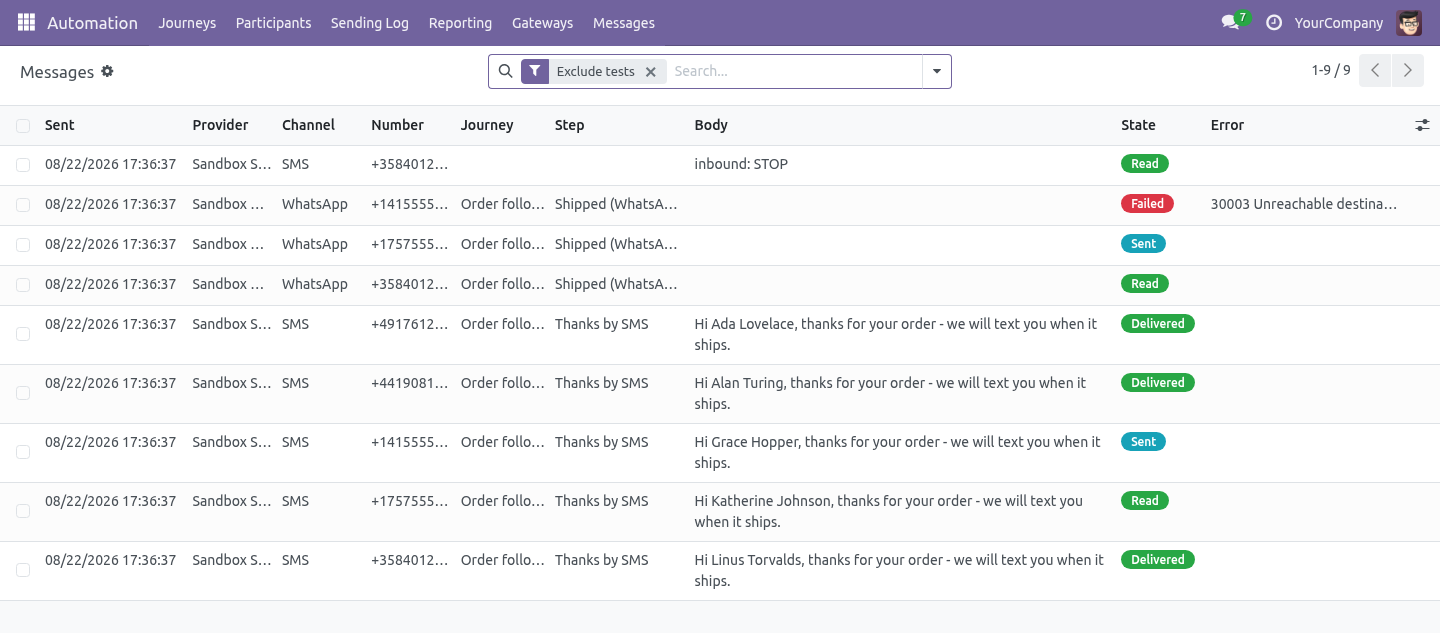Open the optional columns adjust icon
Image resolution: width=1440 pixels, height=633 pixels.
click(x=1422, y=125)
